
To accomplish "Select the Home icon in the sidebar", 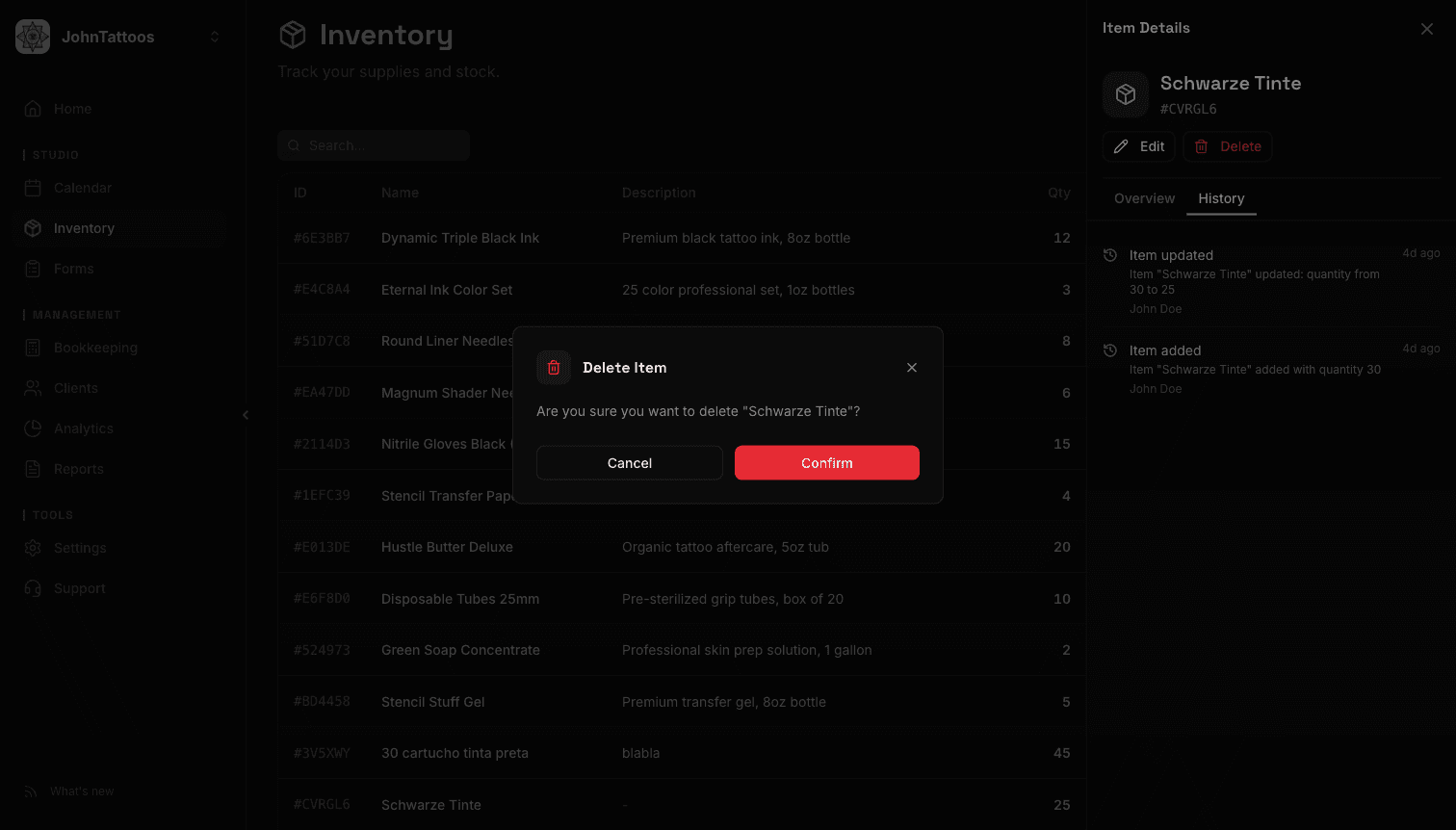I will pyautogui.click(x=34, y=109).
